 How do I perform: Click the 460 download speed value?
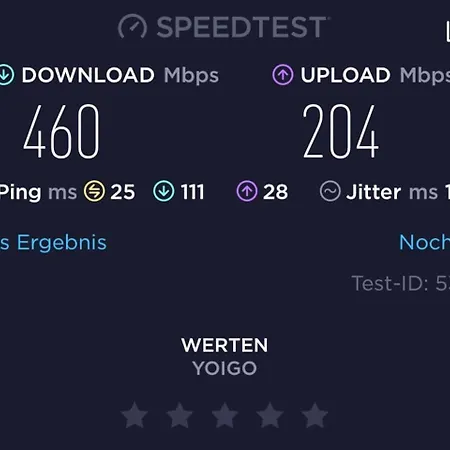coord(62,131)
